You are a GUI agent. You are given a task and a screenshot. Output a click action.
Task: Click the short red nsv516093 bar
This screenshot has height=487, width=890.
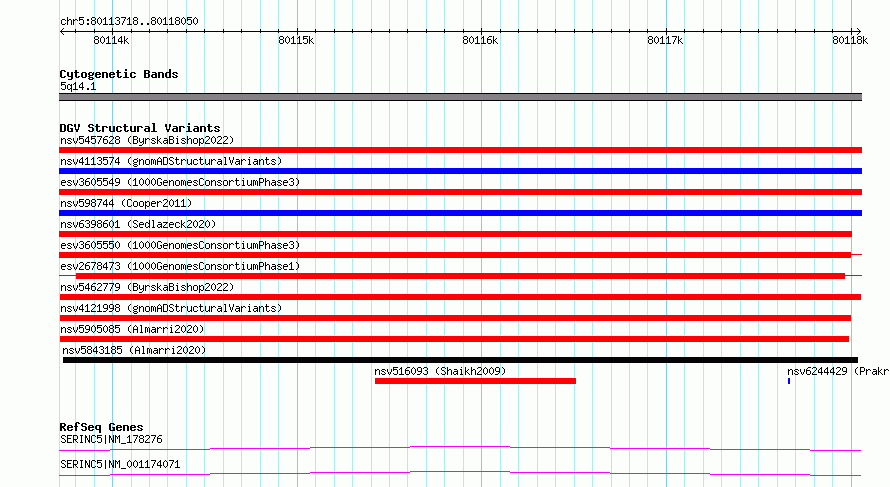pos(475,381)
